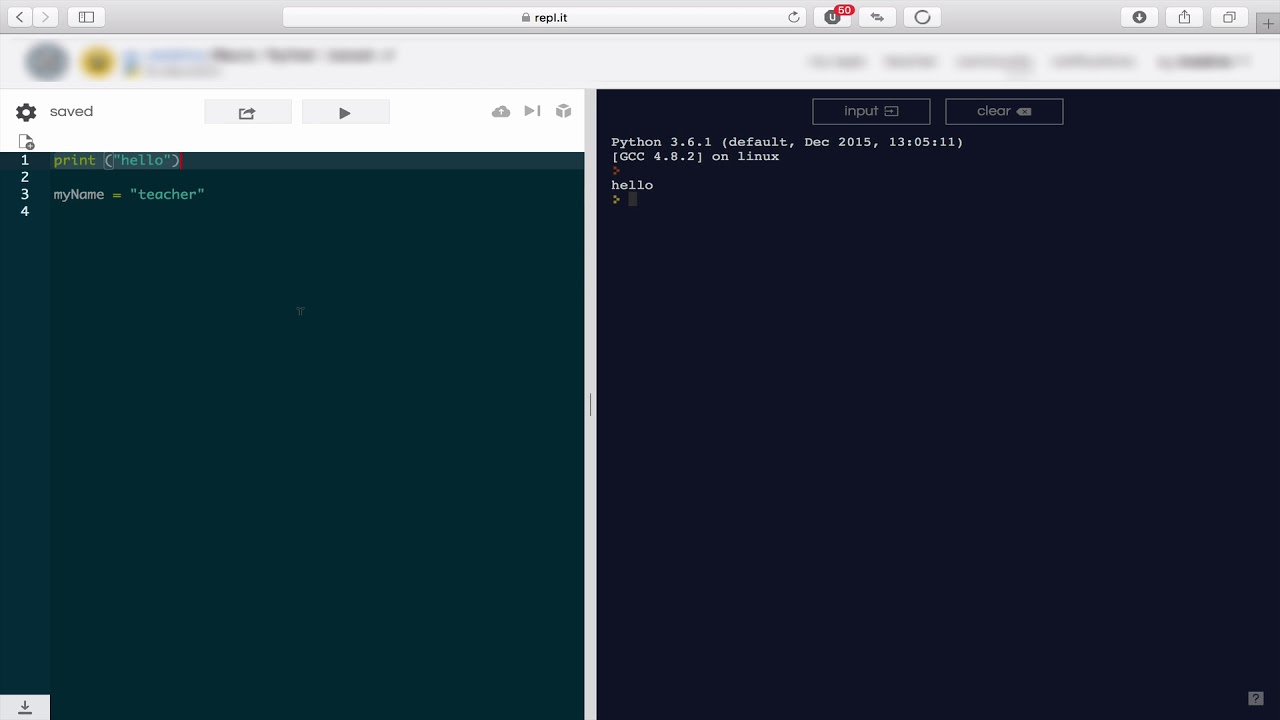
Task: Click the [GCC 4.8.2] on linux line
Action: [695, 156]
